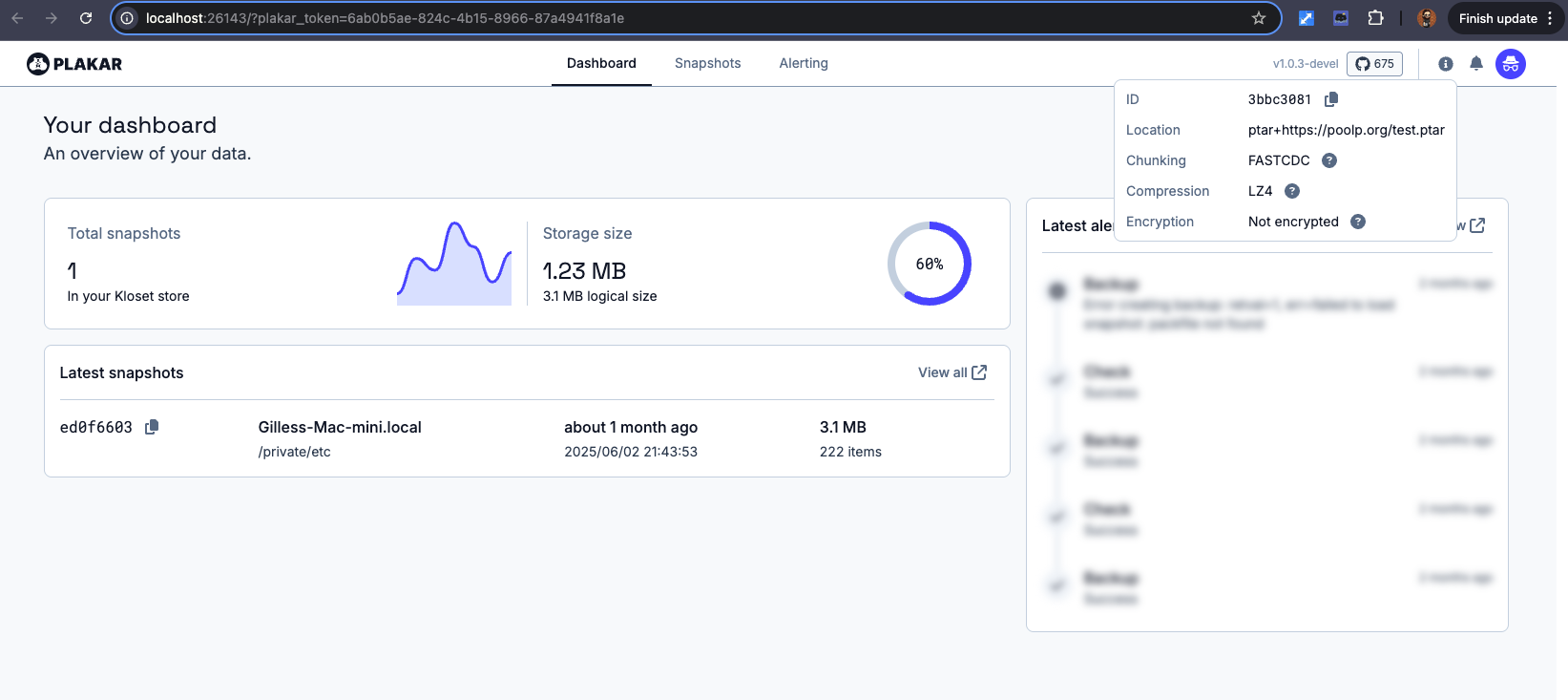Click the 60% storage progress ring

point(929,264)
